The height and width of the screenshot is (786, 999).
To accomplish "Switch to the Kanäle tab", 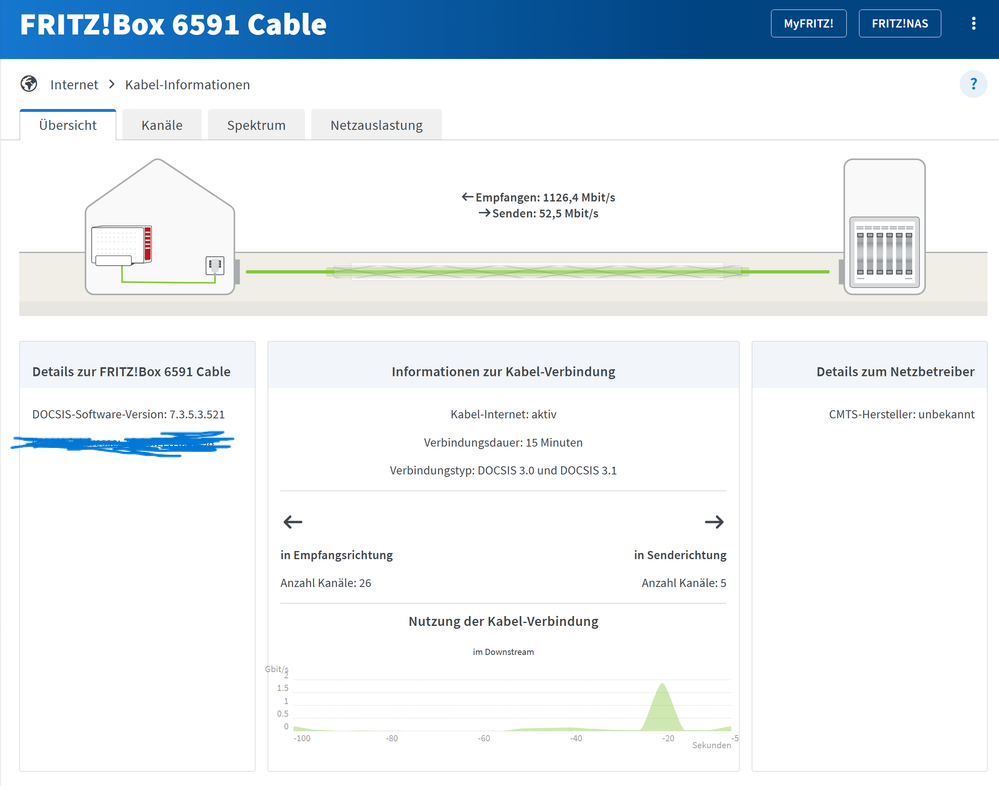I will (162, 125).
